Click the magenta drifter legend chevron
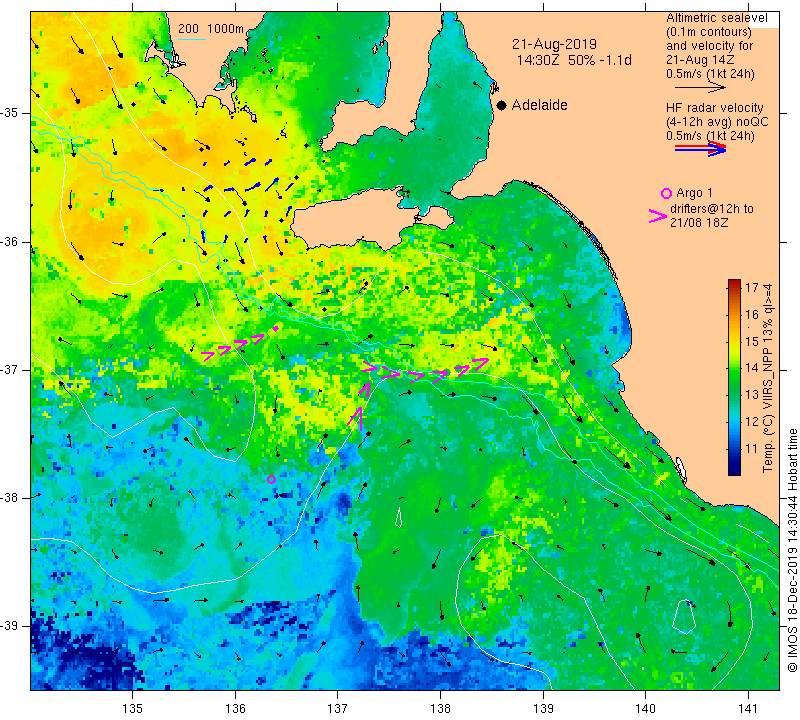 658,216
